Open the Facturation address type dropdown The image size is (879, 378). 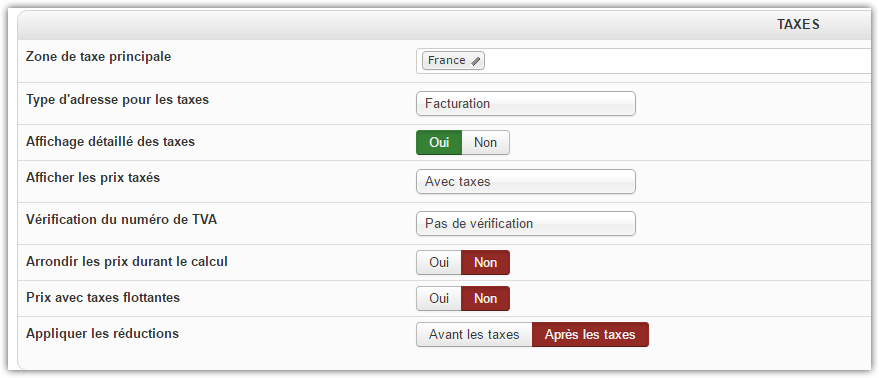526,104
